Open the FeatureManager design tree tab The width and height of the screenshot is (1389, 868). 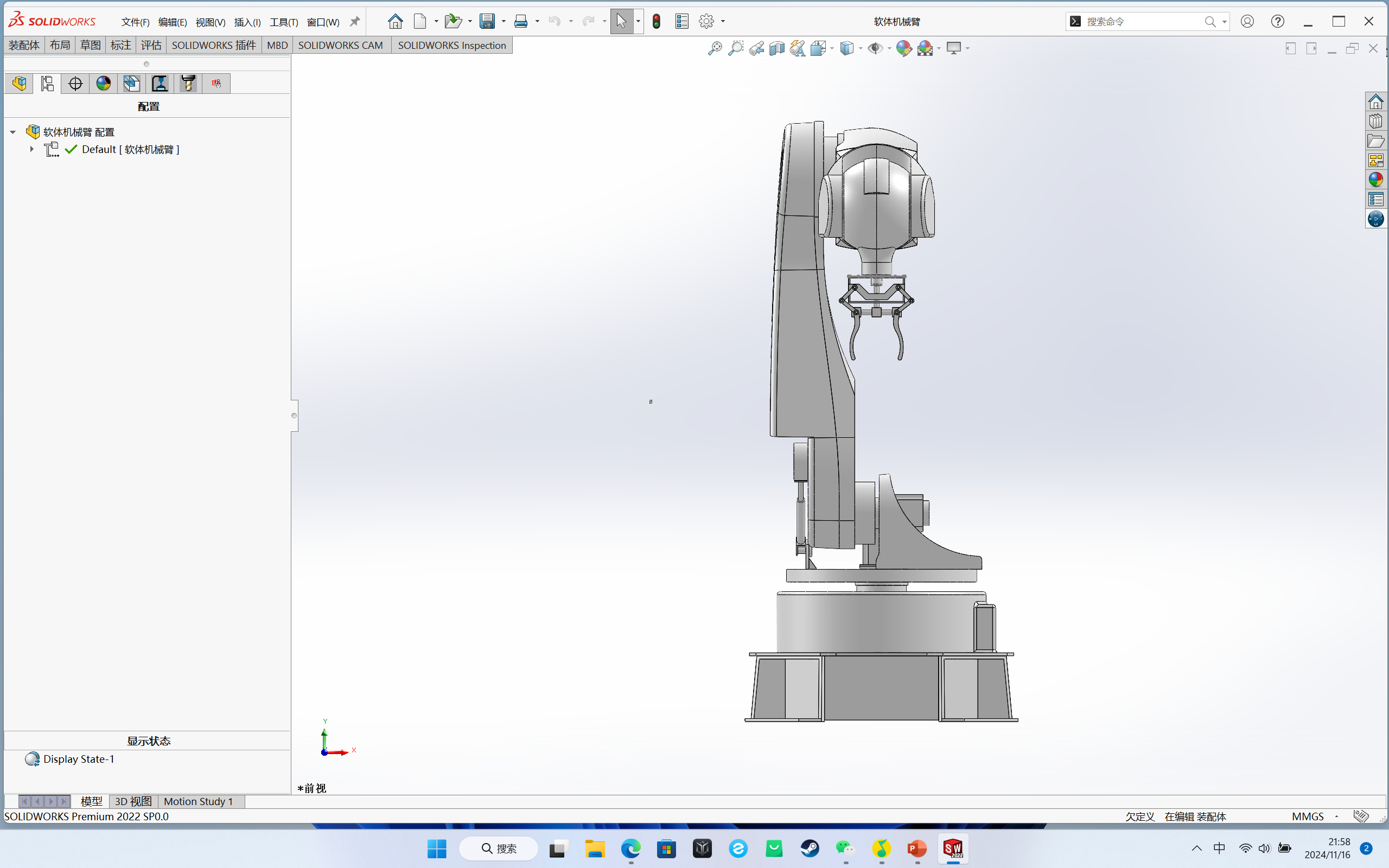tap(19, 84)
